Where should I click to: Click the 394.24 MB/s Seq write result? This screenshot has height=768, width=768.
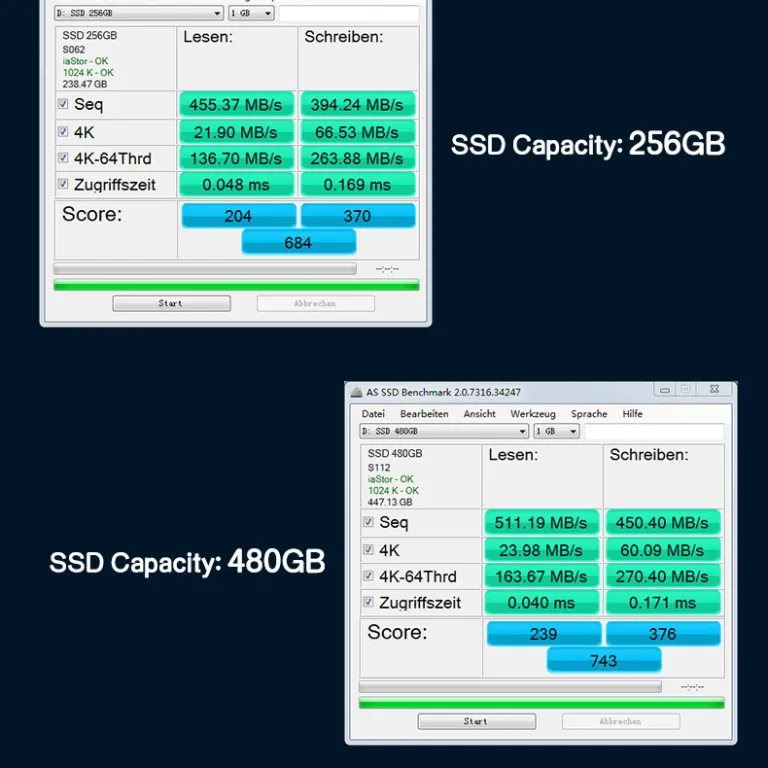click(357, 105)
